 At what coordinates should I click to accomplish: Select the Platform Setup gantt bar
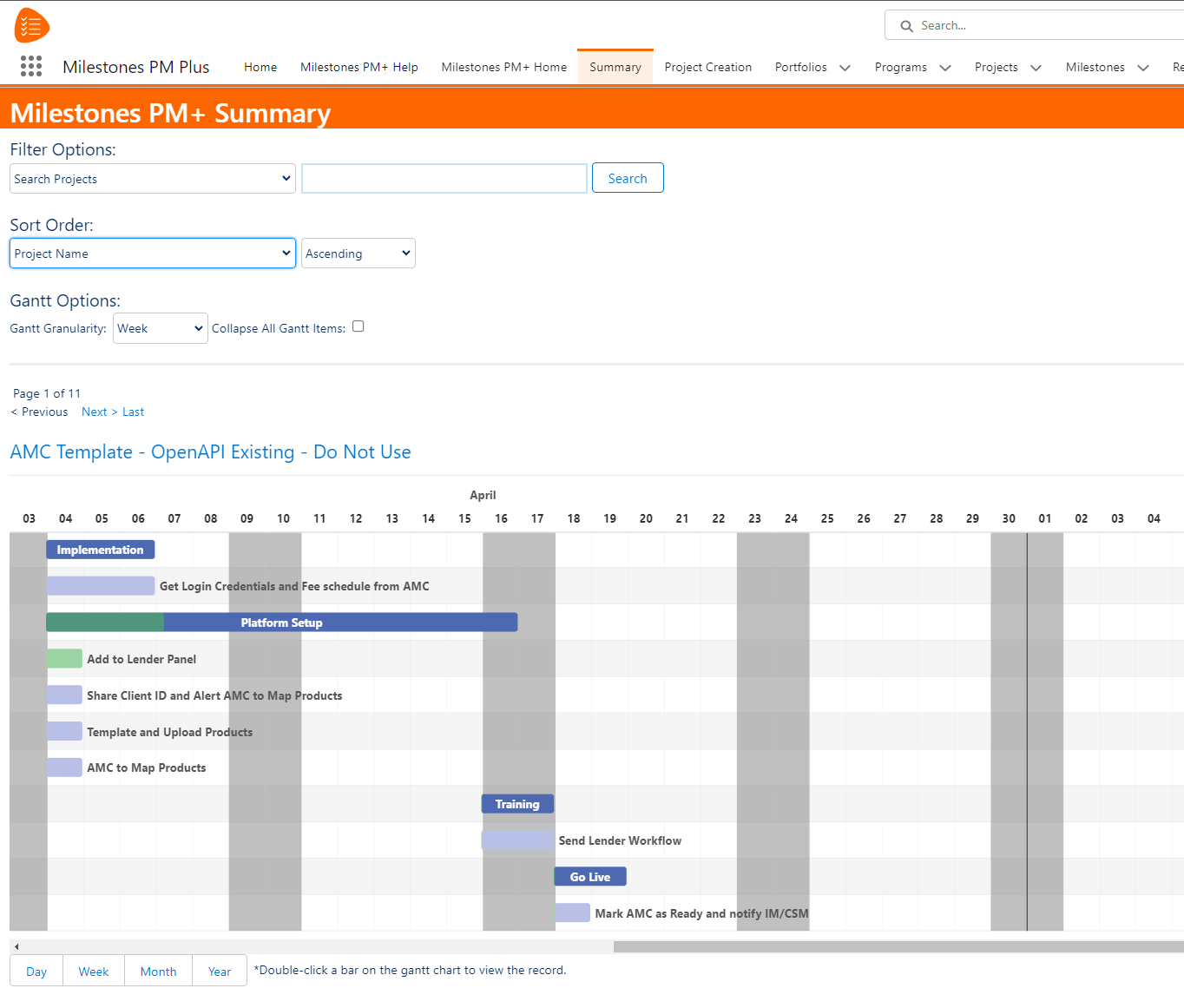point(282,623)
